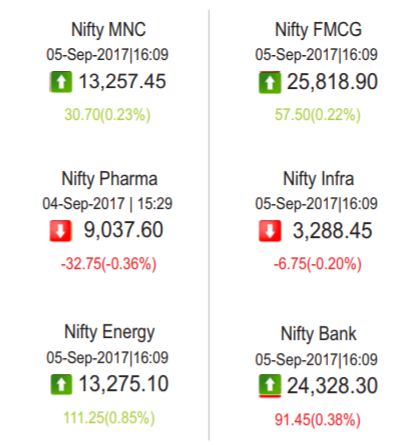This screenshot has width=414, height=445.
Task: Click the 57.50(0.22%) FMCG change figure
Action: point(317,115)
